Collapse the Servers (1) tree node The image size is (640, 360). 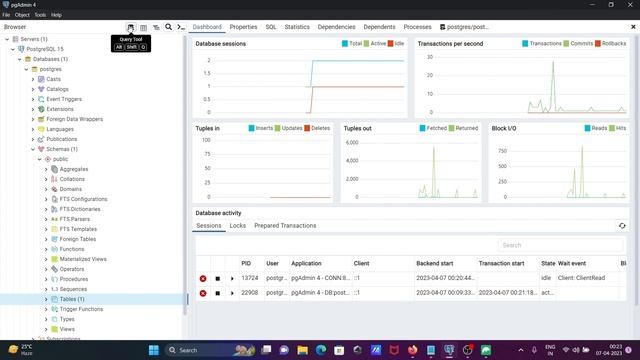7,39
